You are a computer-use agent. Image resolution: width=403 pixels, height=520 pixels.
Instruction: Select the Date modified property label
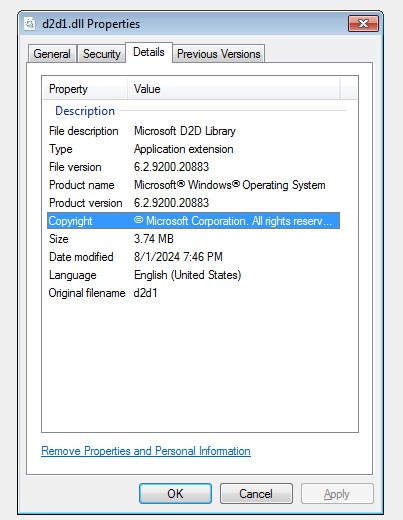(x=81, y=257)
